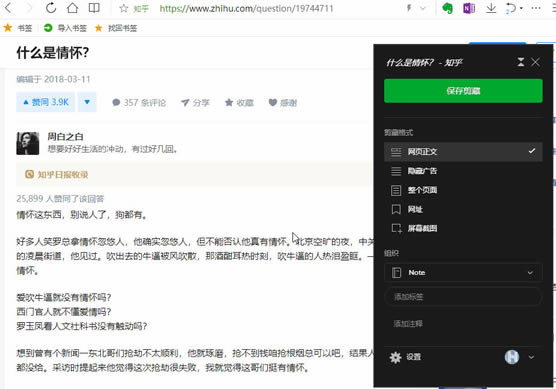Select the 隐藏广告 clip format
This screenshot has height=389, width=556.
[463, 171]
